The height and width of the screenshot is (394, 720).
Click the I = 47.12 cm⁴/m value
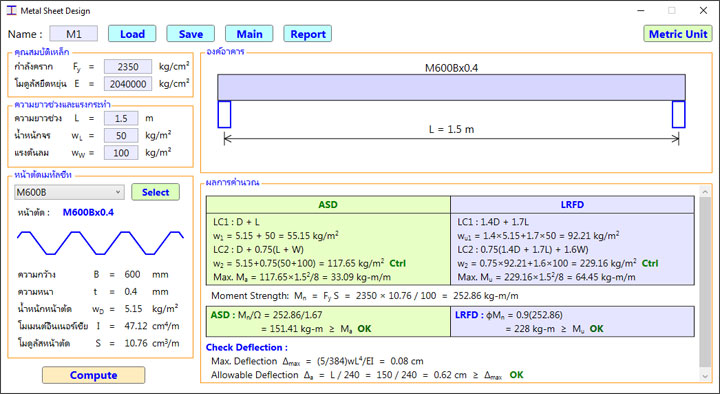[x=136, y=326]
